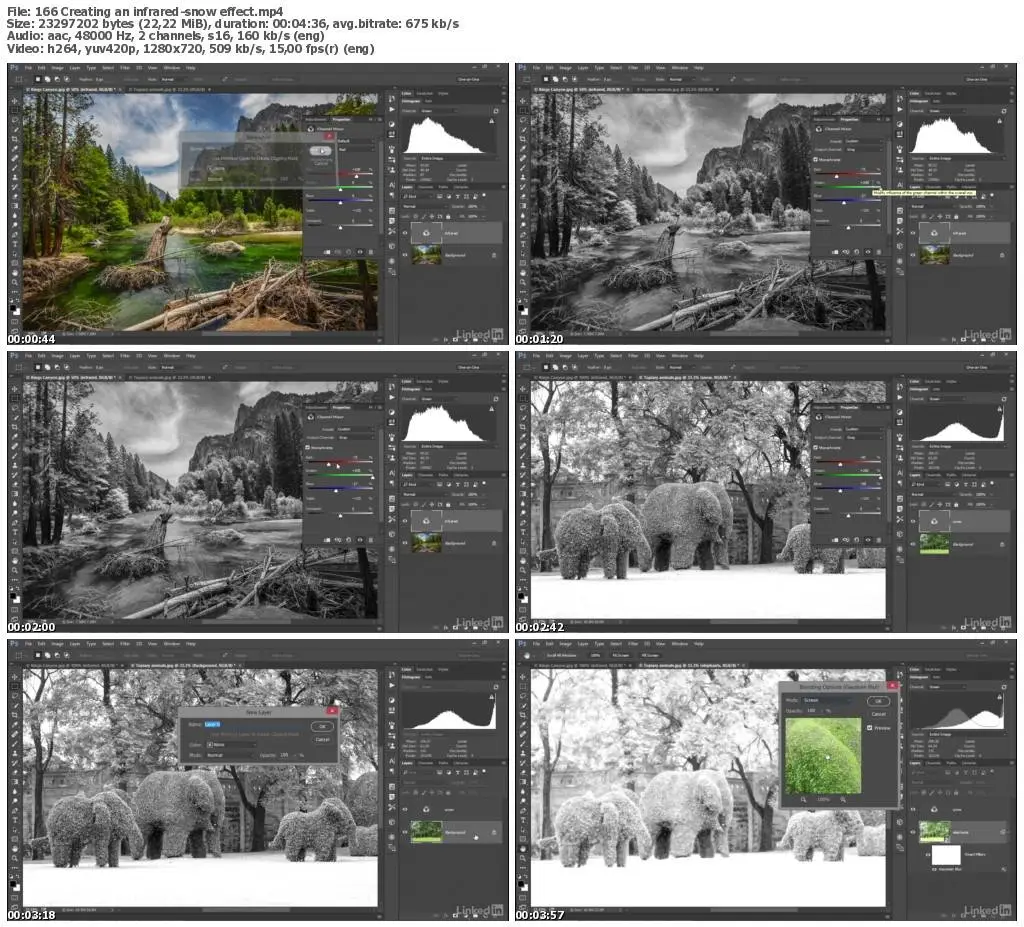Click Cancel in 00:03:57 Blending Options dialog
The width and height of the screenshot is (1024, 927).
(x=879, y=714)
